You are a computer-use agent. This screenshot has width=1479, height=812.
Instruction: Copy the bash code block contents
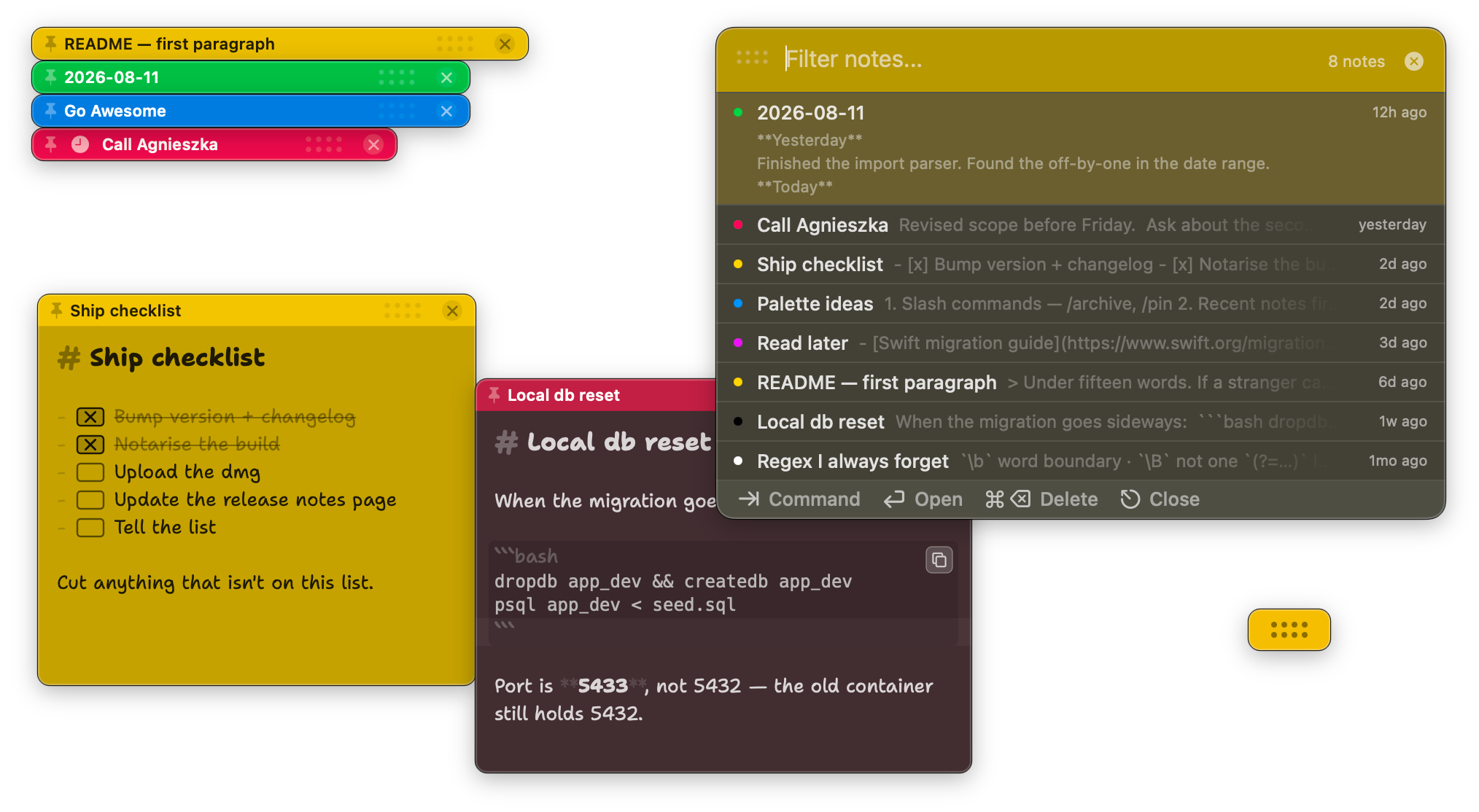939,560
